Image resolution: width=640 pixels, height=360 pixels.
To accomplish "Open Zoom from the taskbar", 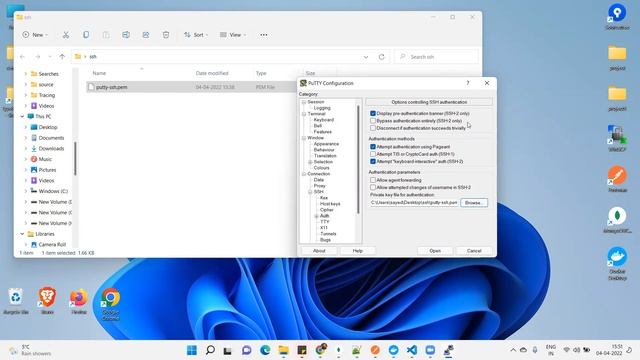I will click(430, 350).
